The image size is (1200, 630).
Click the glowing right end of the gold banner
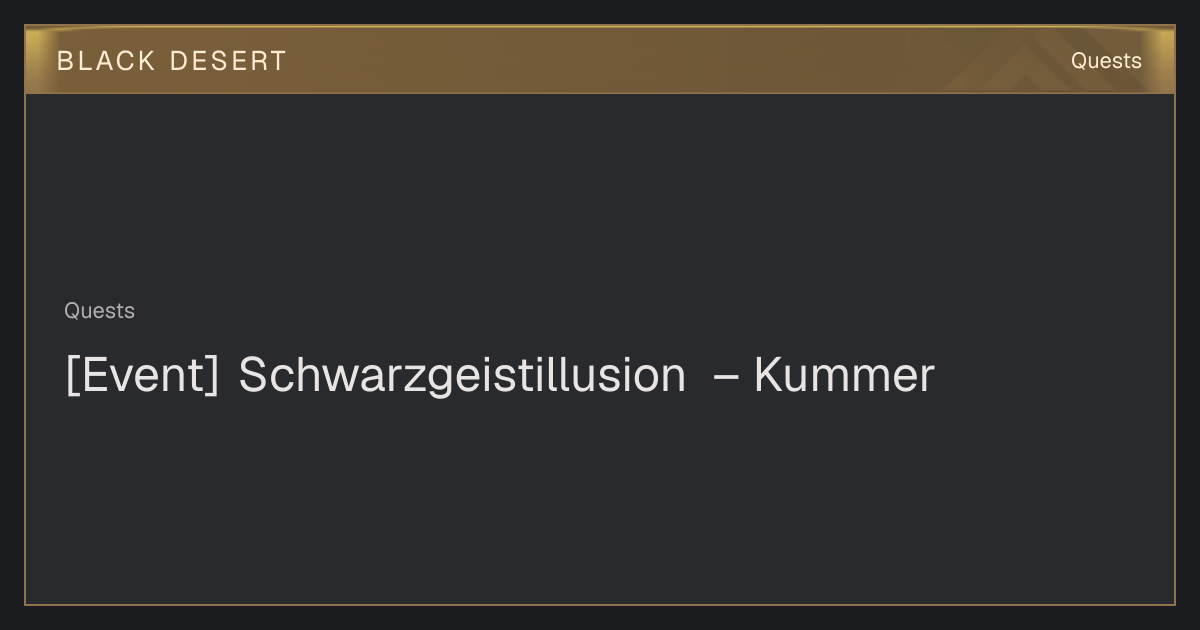tap(1162, 60)
